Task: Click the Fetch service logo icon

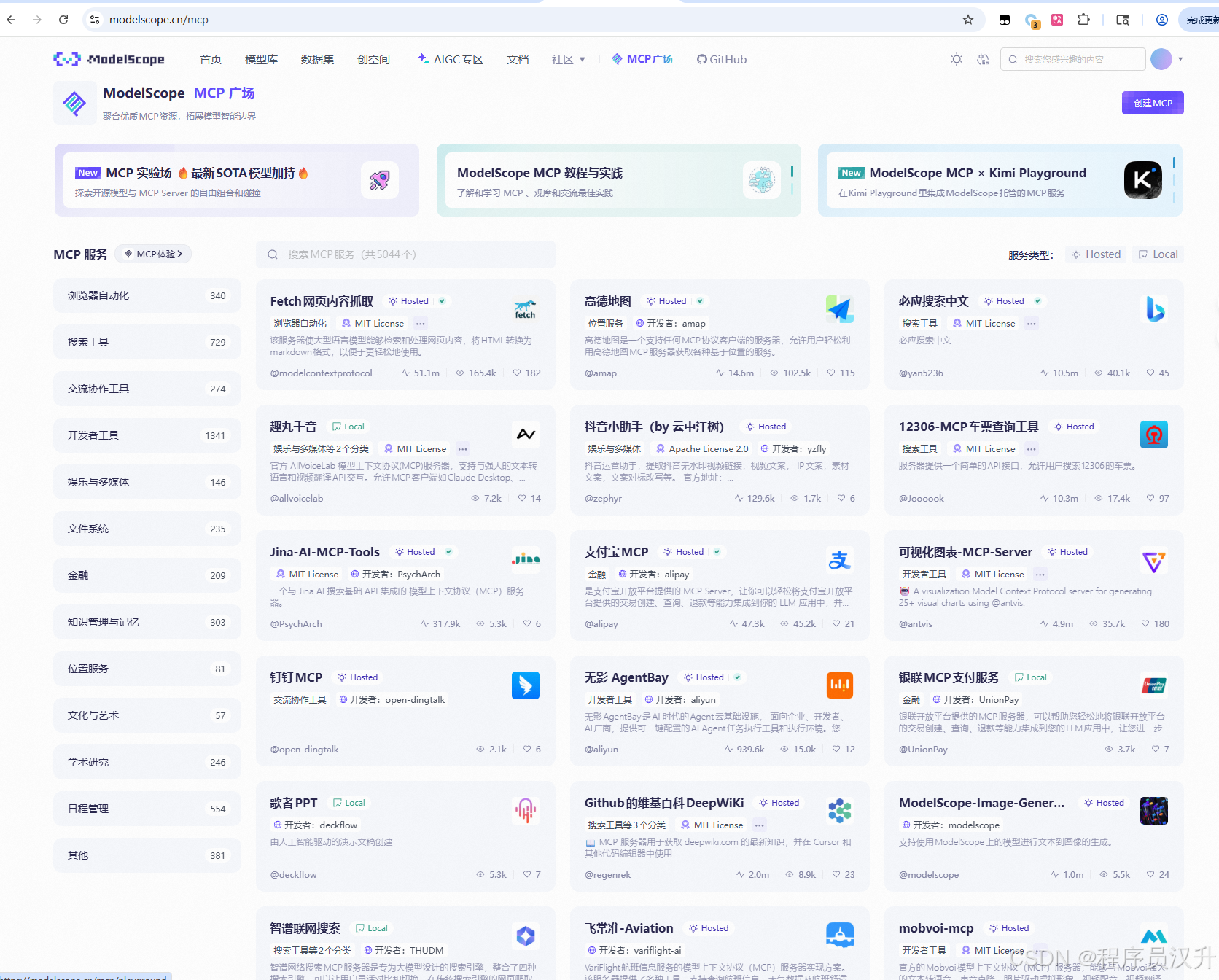Action: click(x=525, y=309)
